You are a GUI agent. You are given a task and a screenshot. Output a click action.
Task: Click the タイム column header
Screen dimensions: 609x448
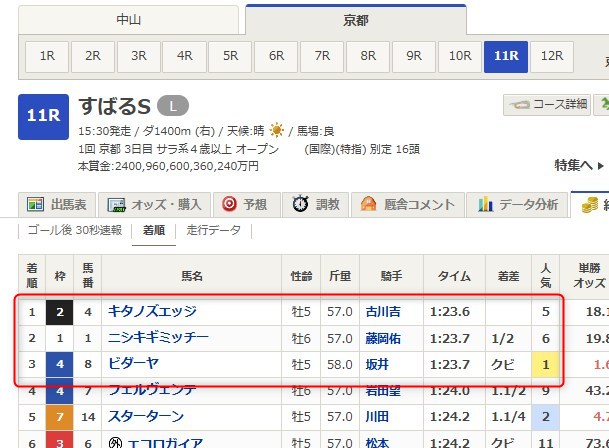click(454, 276)
